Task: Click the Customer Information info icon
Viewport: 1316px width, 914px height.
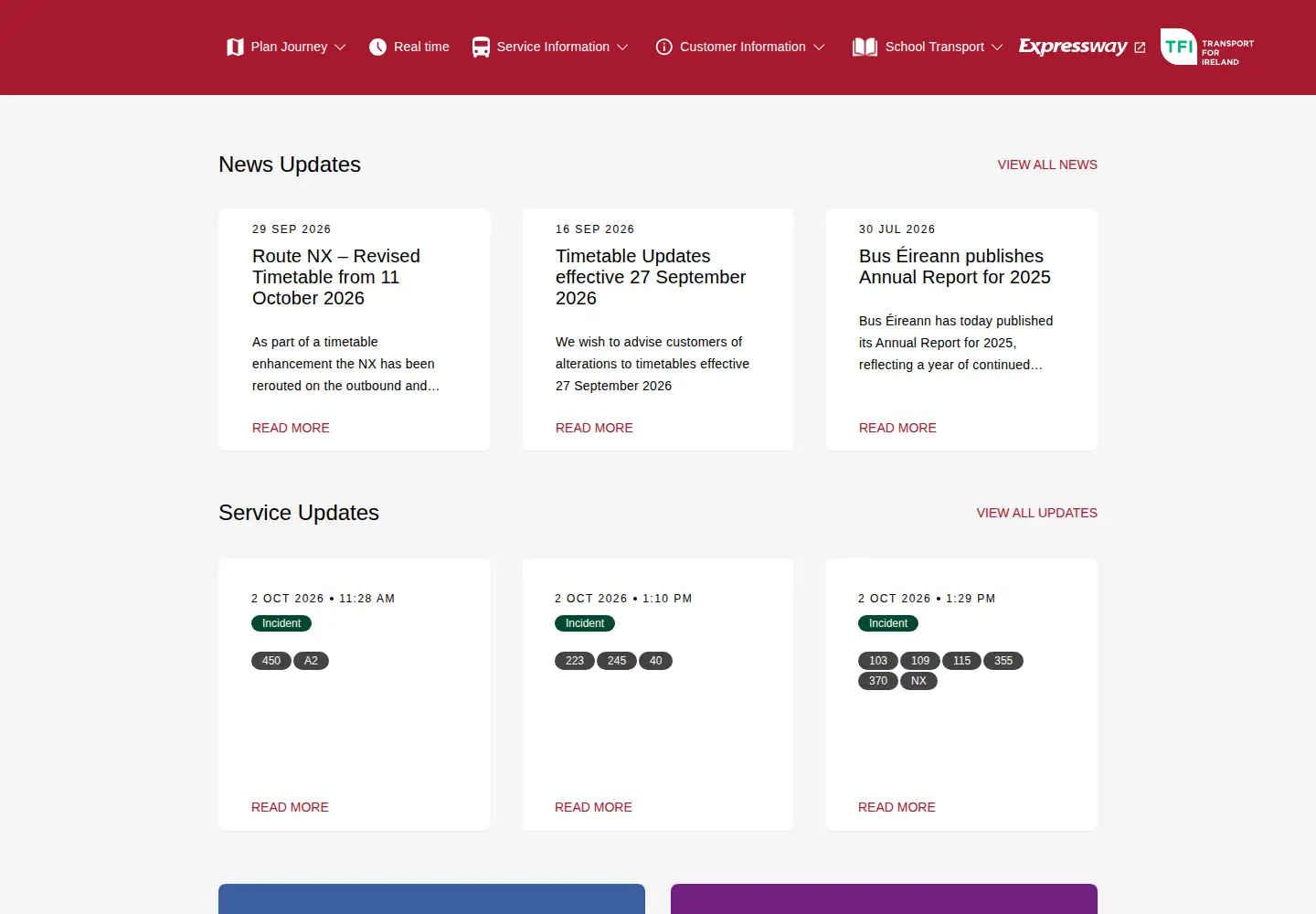Action: 664,47
